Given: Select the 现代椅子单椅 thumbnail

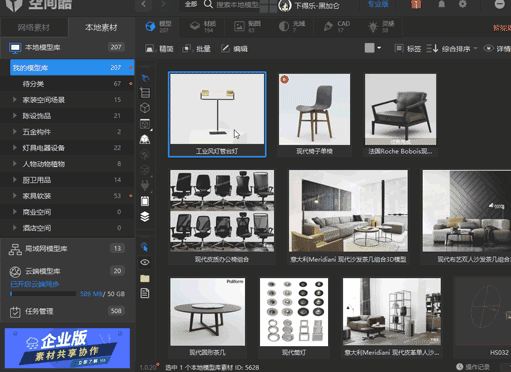Looking at the screenshot, I should coord(314,109).
